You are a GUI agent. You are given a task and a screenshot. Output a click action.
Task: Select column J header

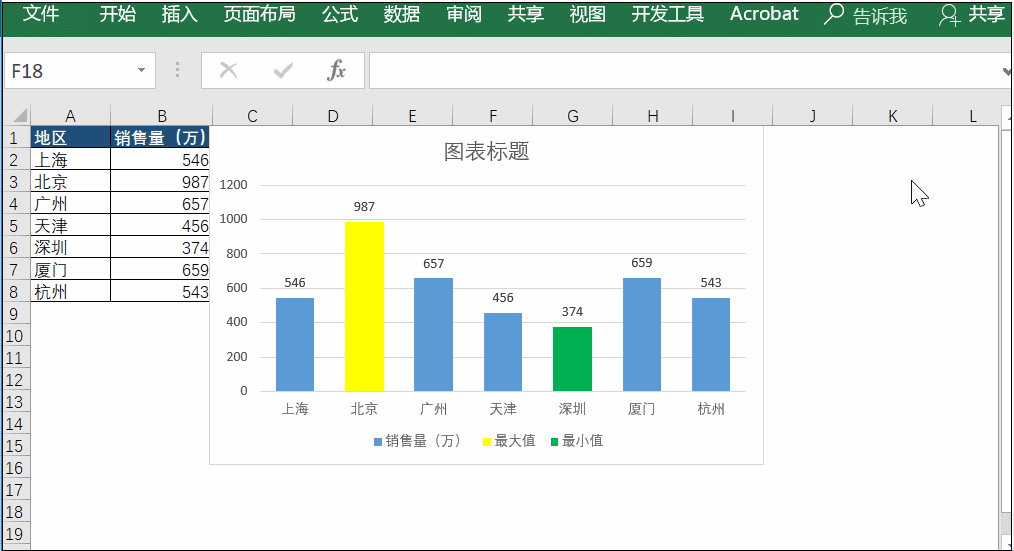pos(812,116)
